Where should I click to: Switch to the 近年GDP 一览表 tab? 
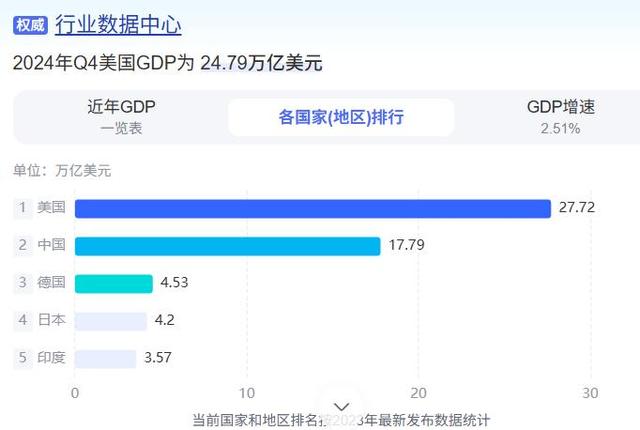tap(121, 117)
